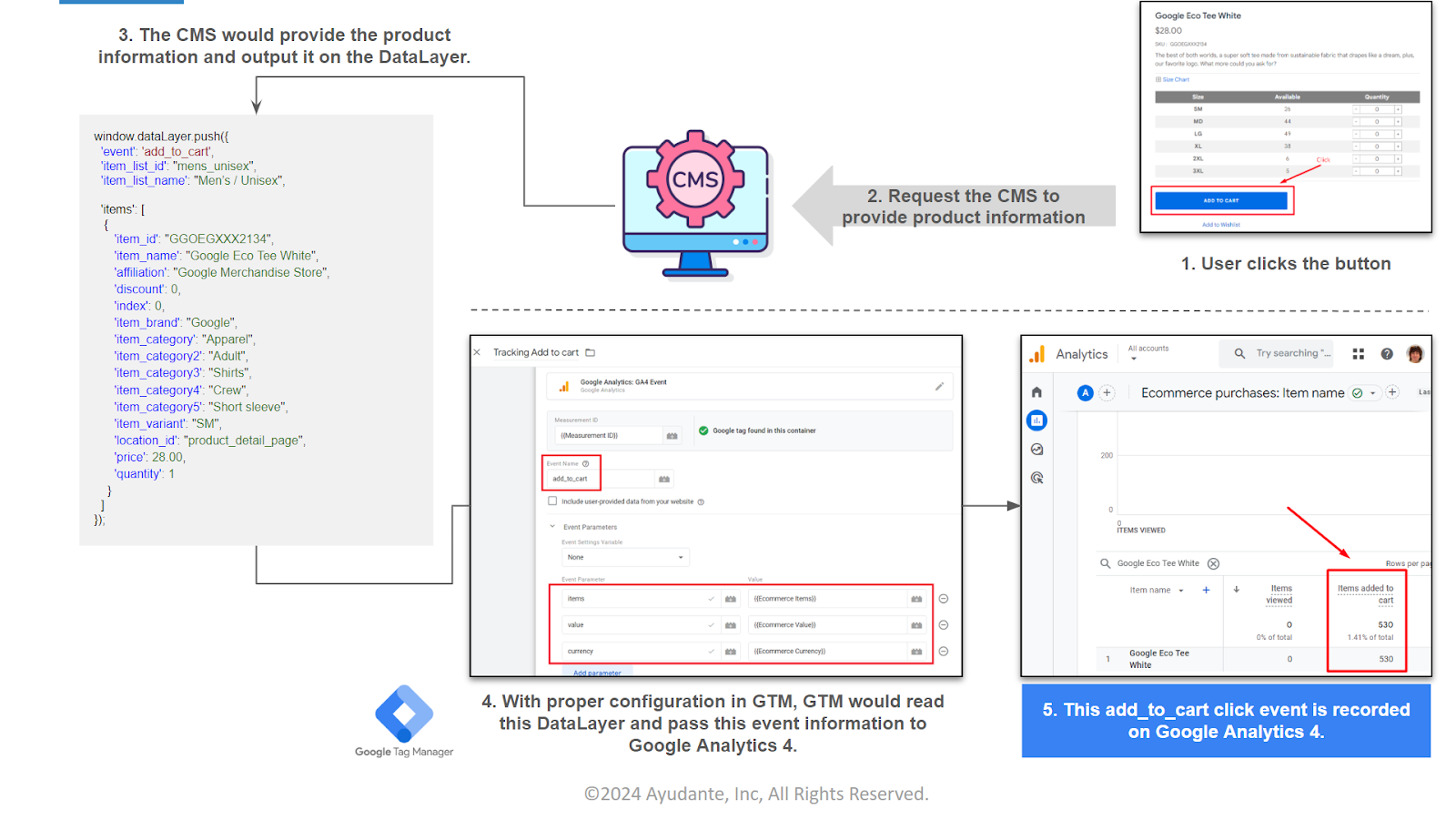Remove the value parameter row

coord(944,625)
